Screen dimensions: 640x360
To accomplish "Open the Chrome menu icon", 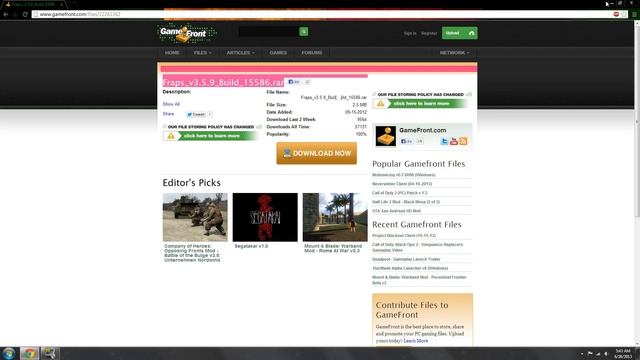I will pyautogui.click(x=634, y=14).
